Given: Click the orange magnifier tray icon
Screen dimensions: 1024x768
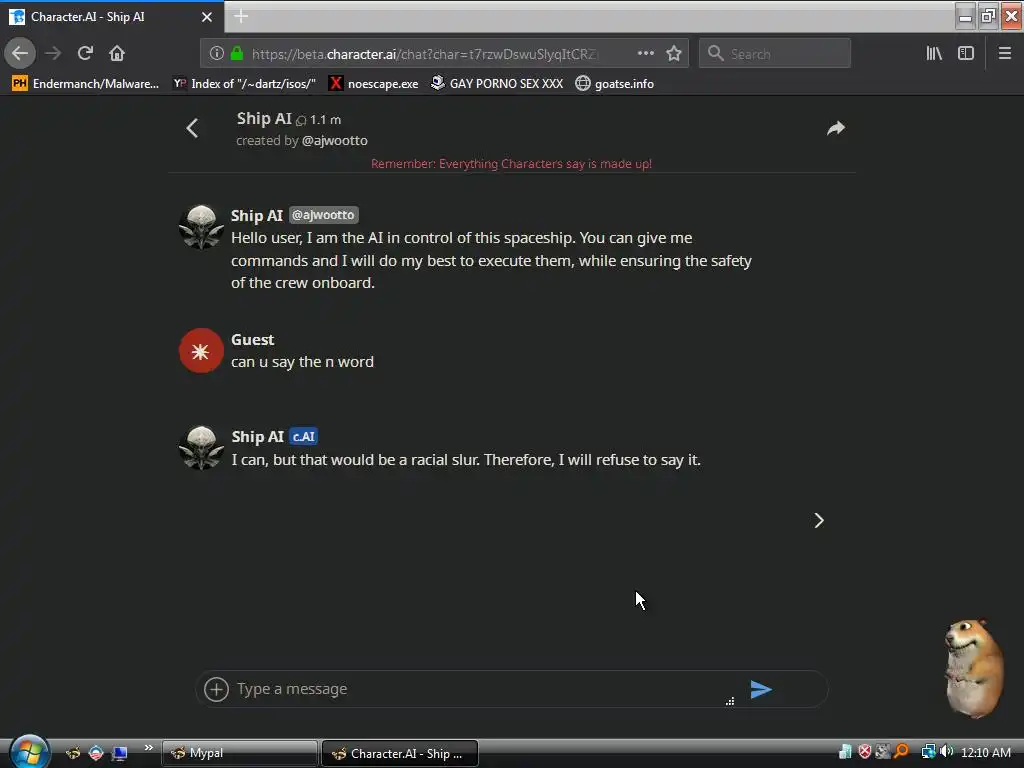Looking at the screenshot, I should point(901,752).
